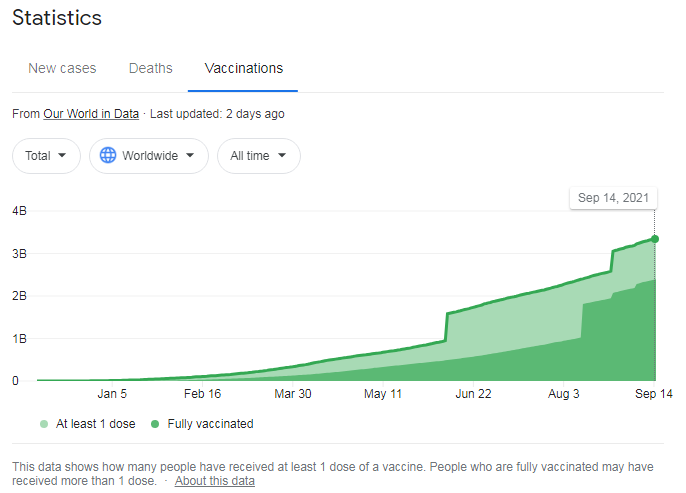Click the At least 1 dose legend dot

click(43, 424)
